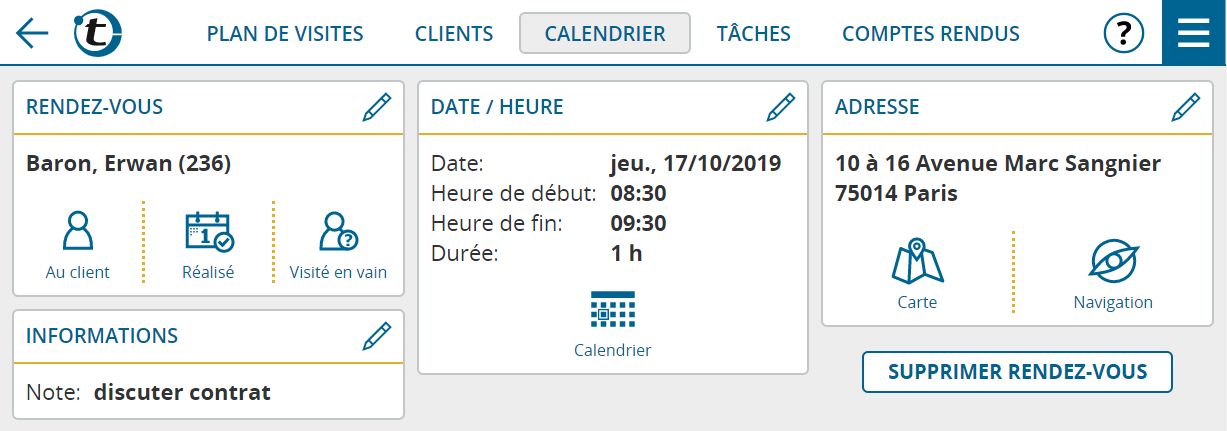The height and width of the screenshot is (431, 1227).
Task: Open client name Baron, Erwan (236)
Action: tap(129, 163)
